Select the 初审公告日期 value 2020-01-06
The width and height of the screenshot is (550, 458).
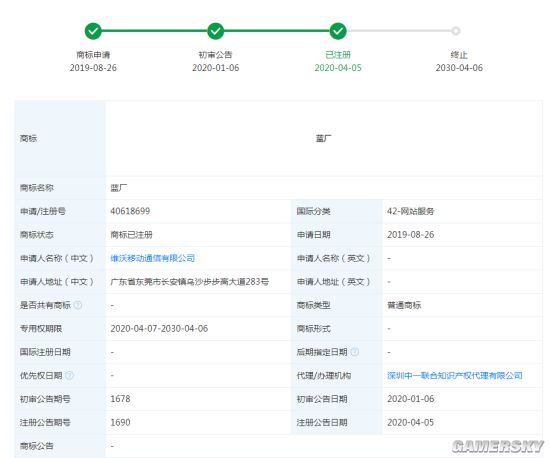point(411,399)
